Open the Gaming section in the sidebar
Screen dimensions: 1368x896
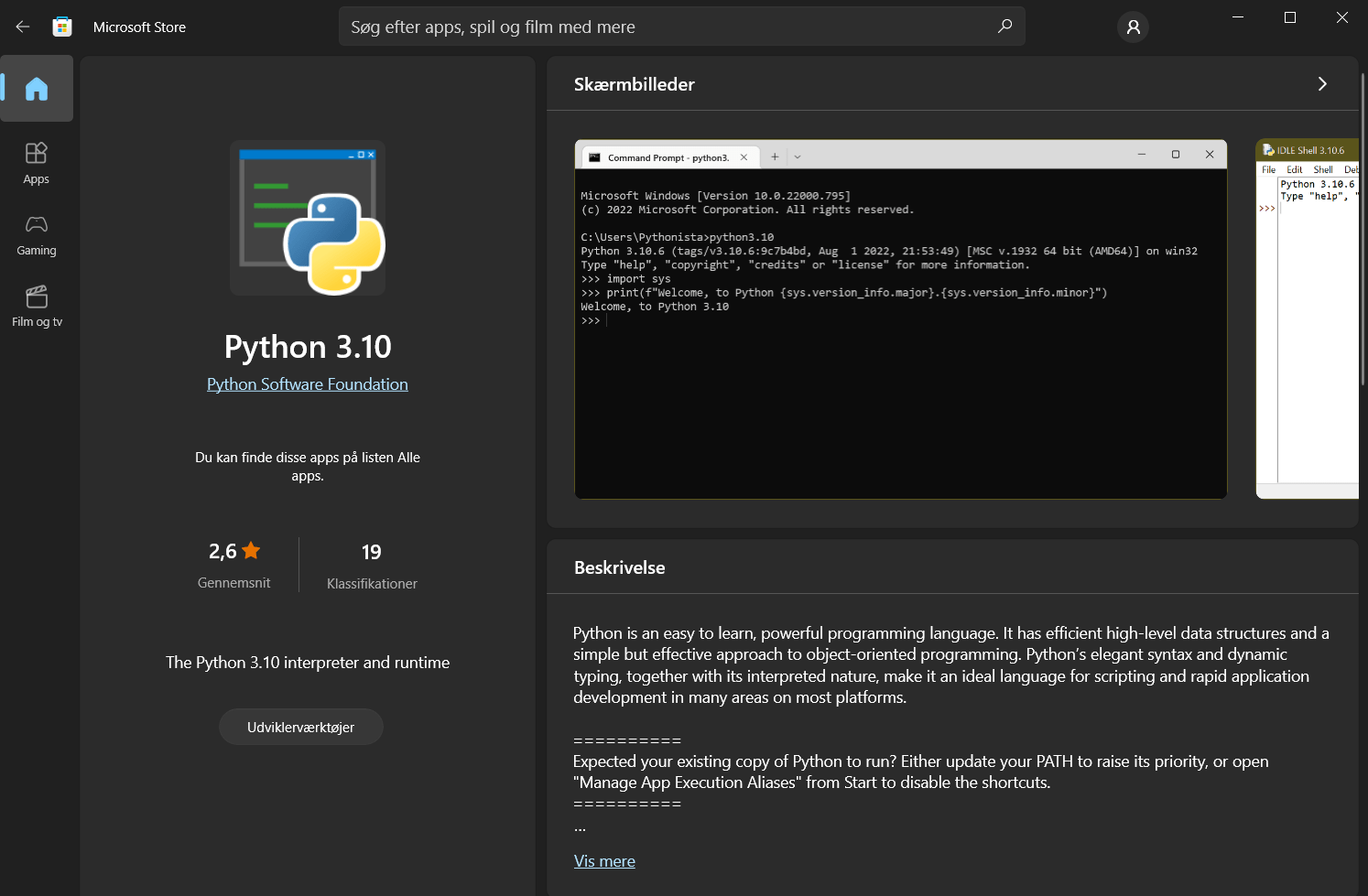[x=37, y=235]
